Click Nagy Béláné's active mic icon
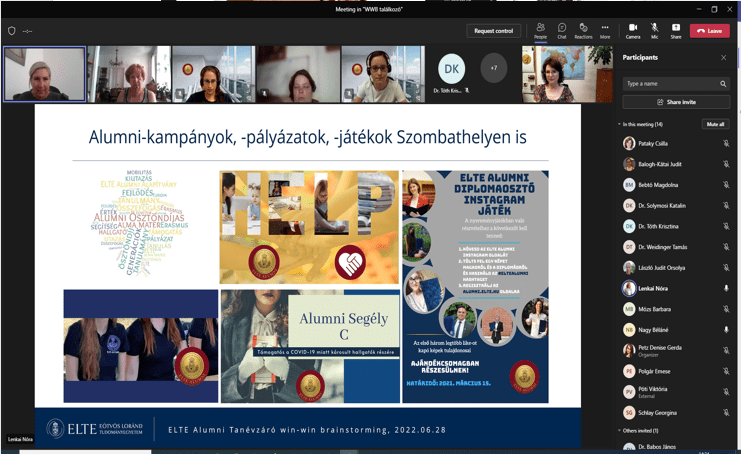Screen dimensions: 741x454 [726, 330]
